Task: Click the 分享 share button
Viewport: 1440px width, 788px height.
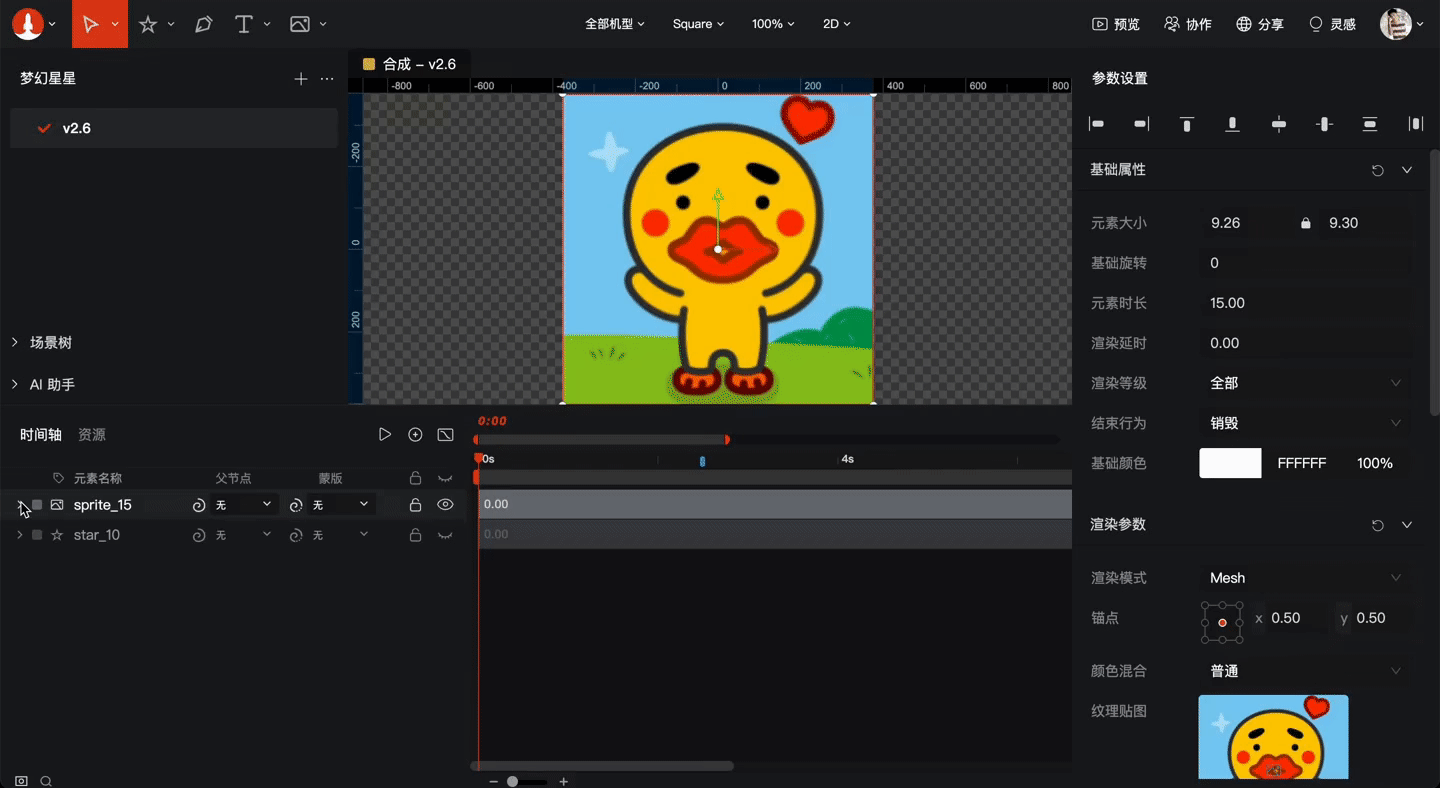Action: tap(1260, 24)
